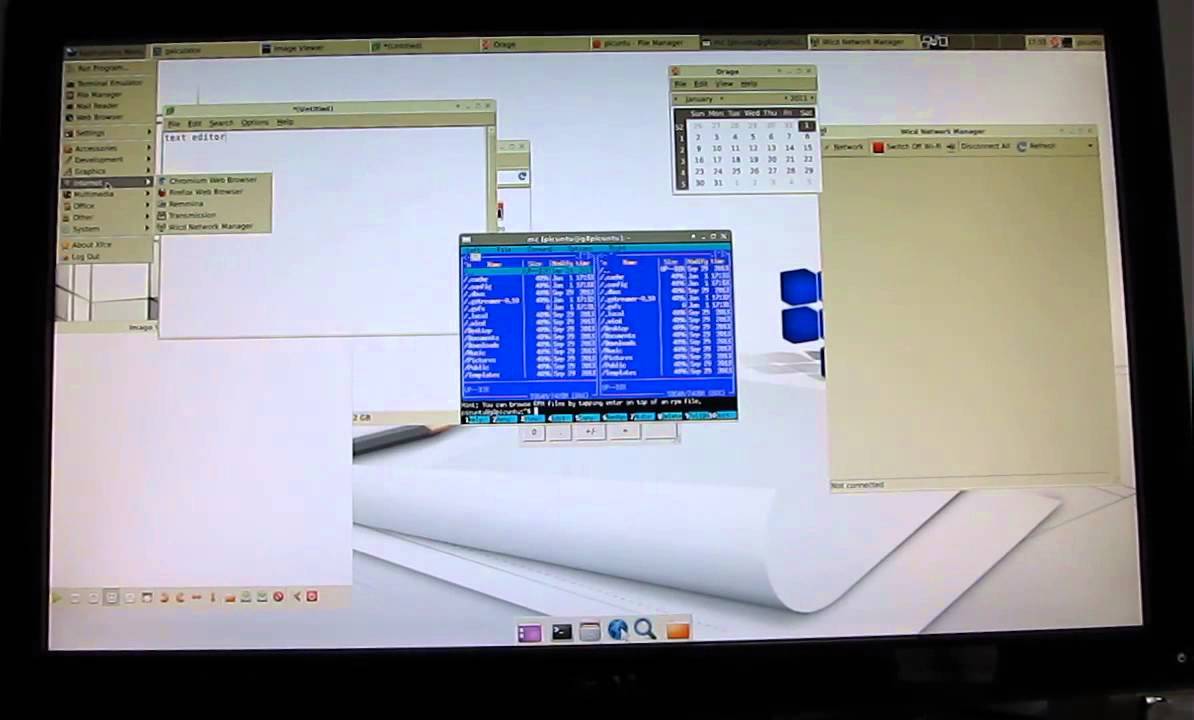This screenshot has height=720, width=1194.
Task: Open orange folder icon in dock
Action: pos(678,630)
